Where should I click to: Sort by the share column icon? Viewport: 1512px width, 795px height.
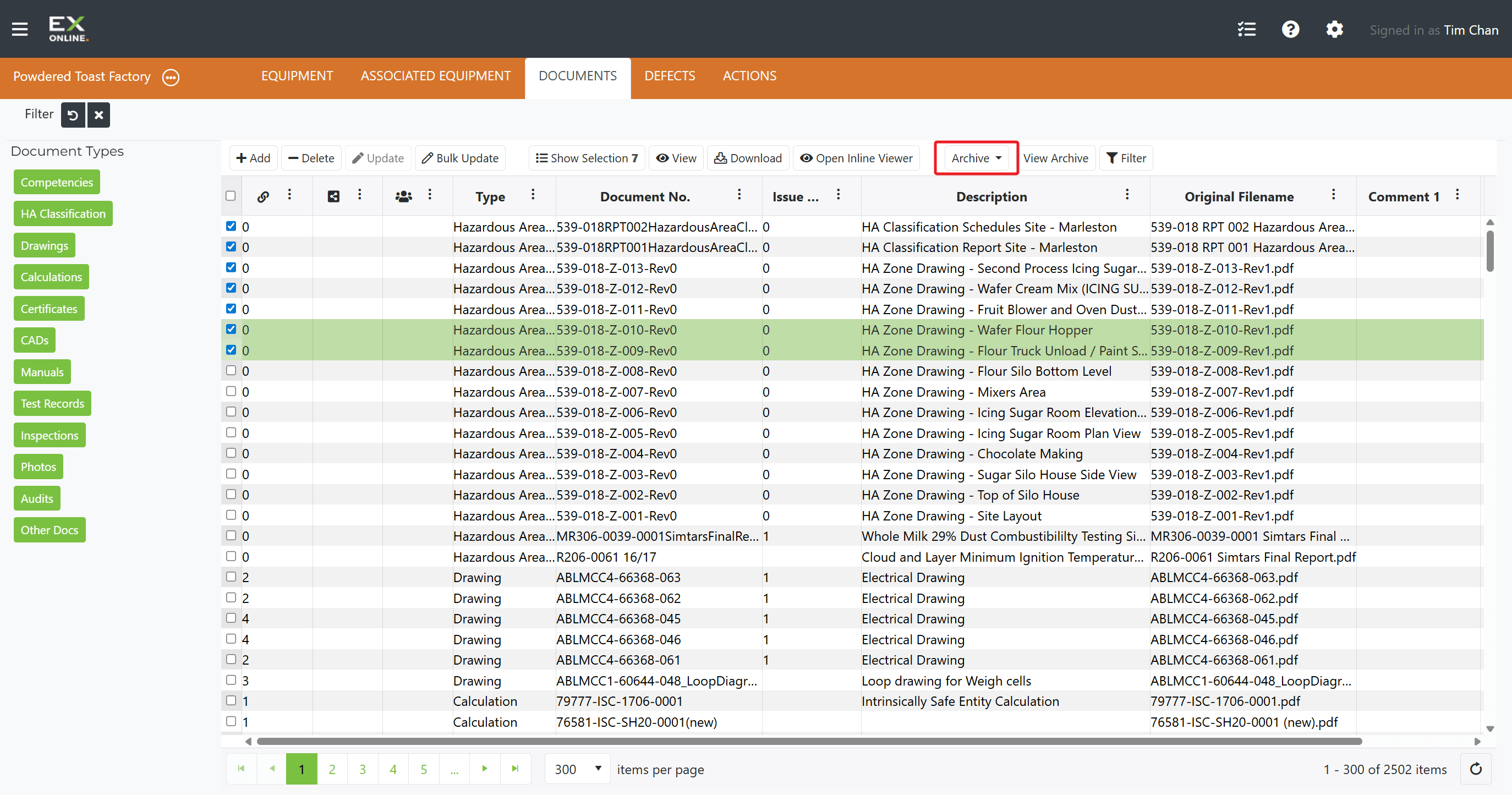(x=333, y=196)
